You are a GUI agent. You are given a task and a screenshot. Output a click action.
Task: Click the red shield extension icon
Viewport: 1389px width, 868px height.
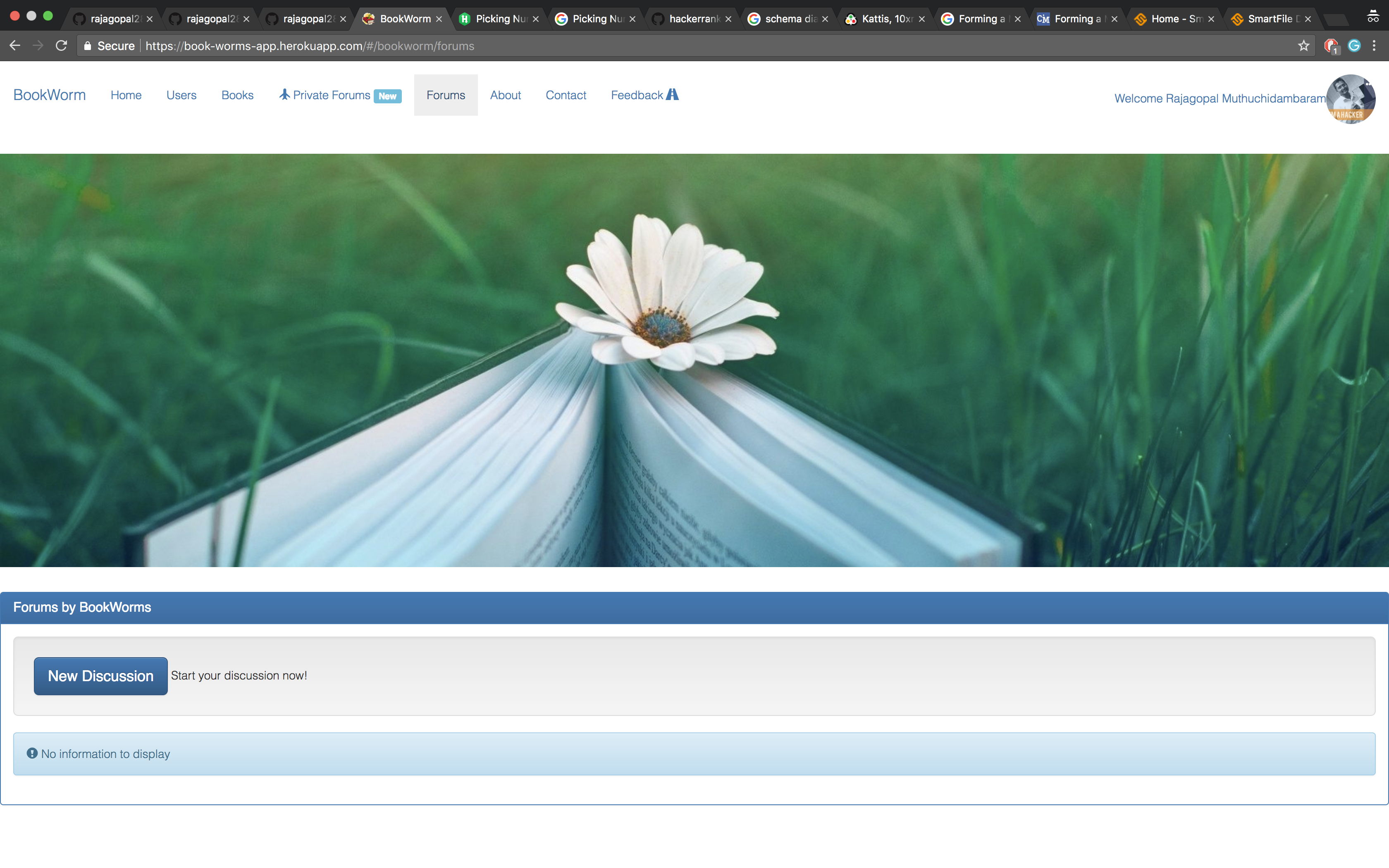(x=1330, y=46)
